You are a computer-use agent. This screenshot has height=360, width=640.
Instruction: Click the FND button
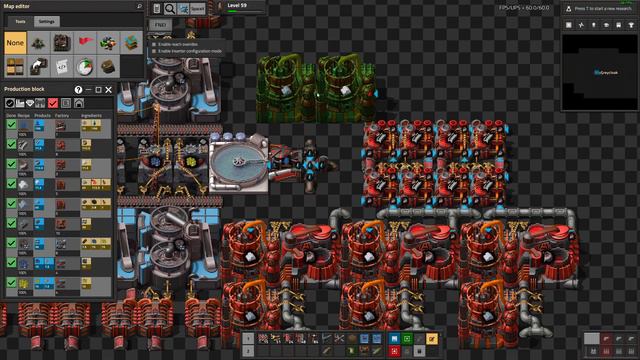(160, 25)
